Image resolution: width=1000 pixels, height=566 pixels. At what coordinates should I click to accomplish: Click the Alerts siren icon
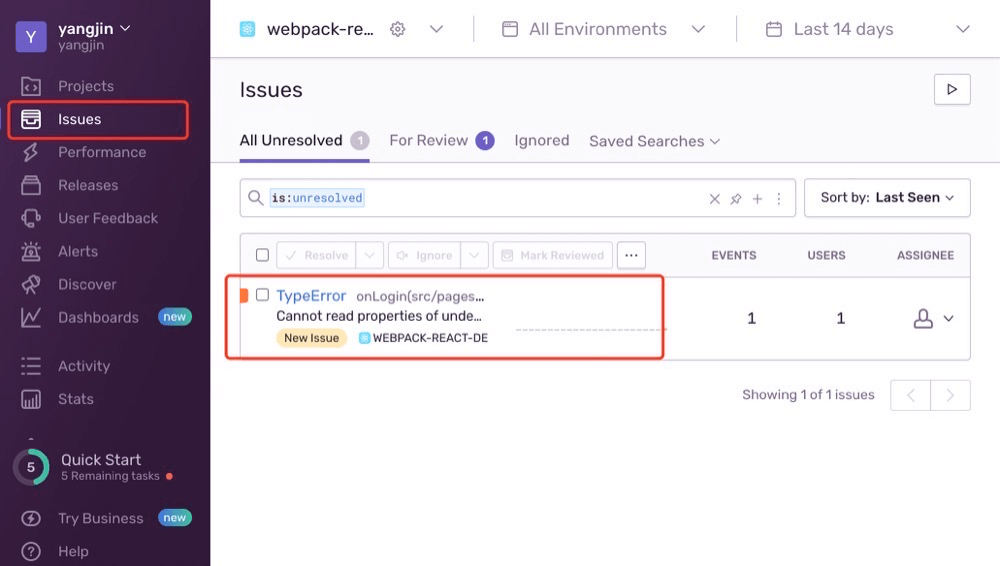coord(31,251)
